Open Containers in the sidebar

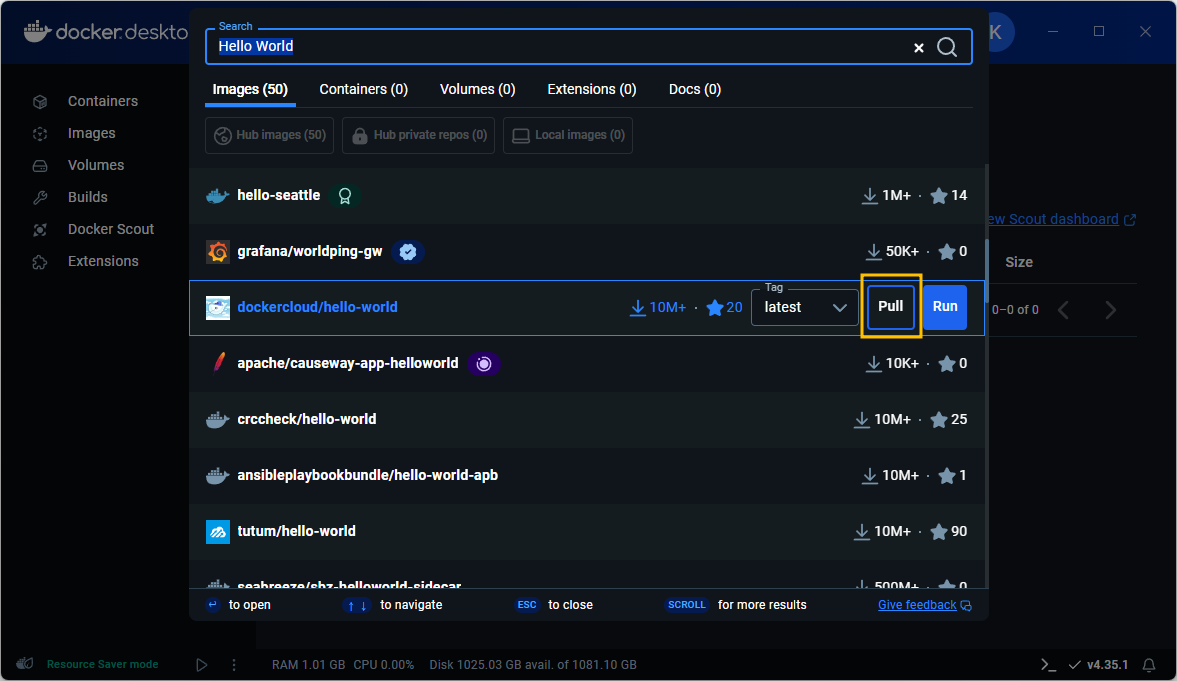click(103, 101)
